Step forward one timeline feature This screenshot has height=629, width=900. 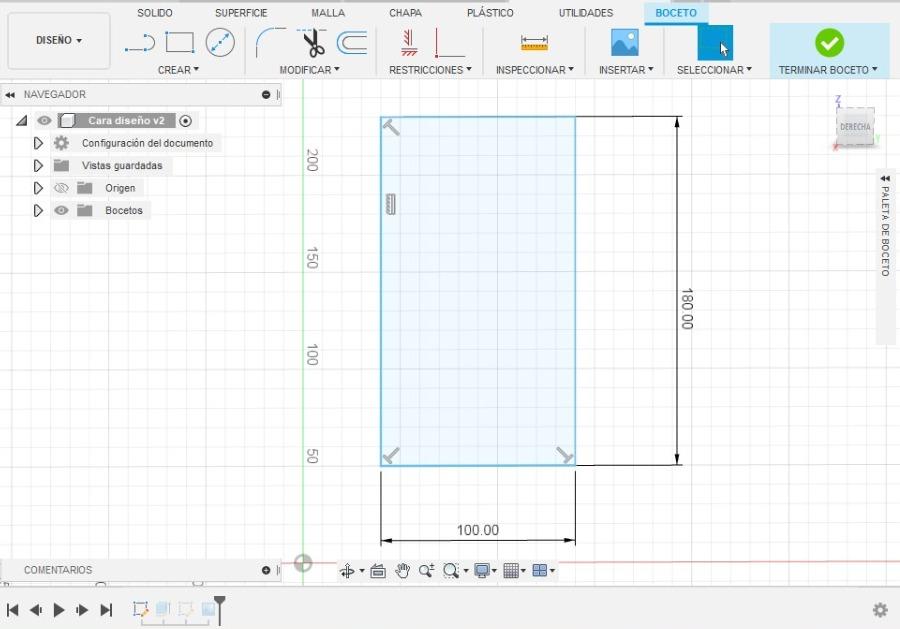82,609
